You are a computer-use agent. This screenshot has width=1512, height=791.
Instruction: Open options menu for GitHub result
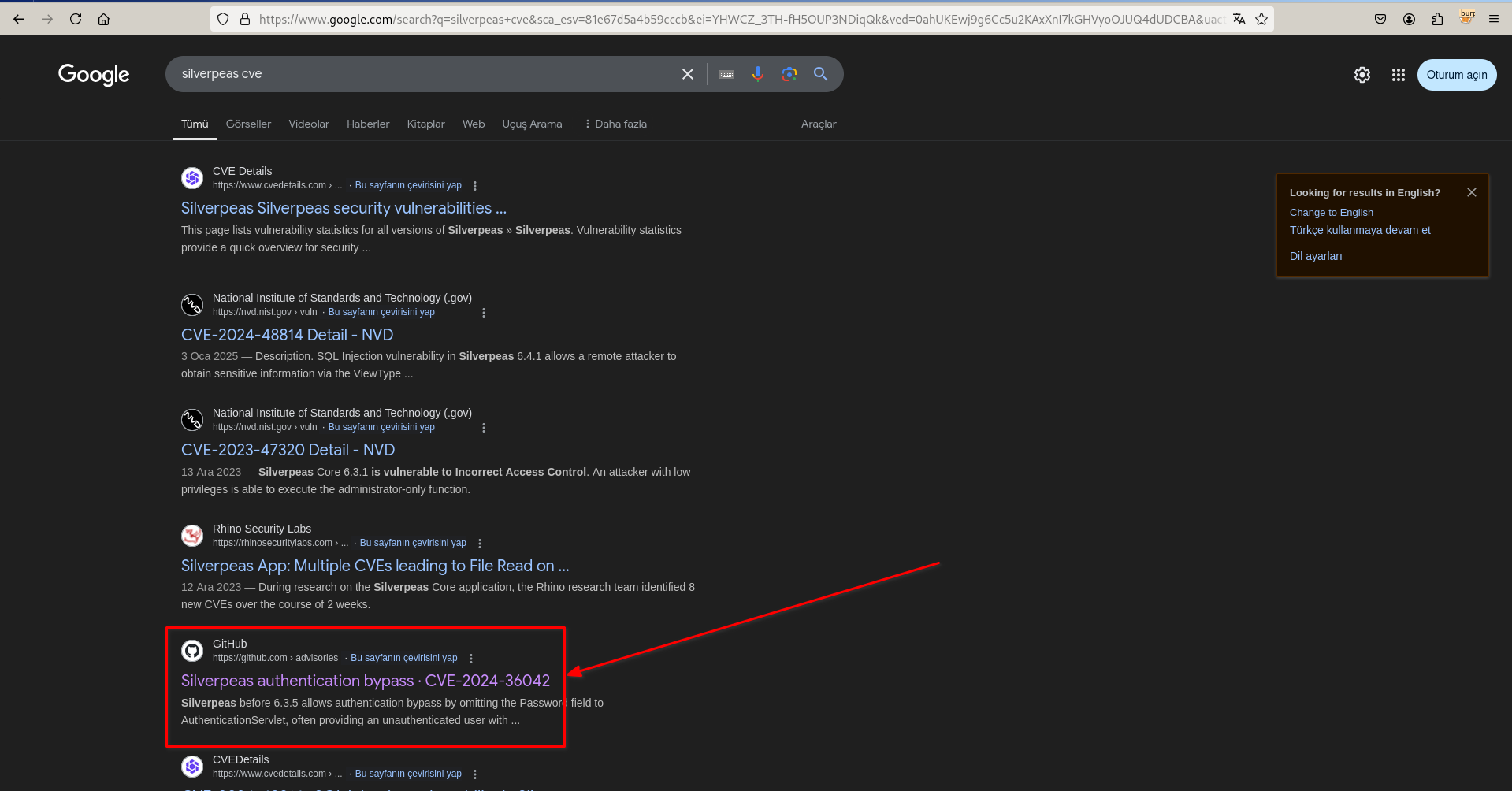coord(471,659)
